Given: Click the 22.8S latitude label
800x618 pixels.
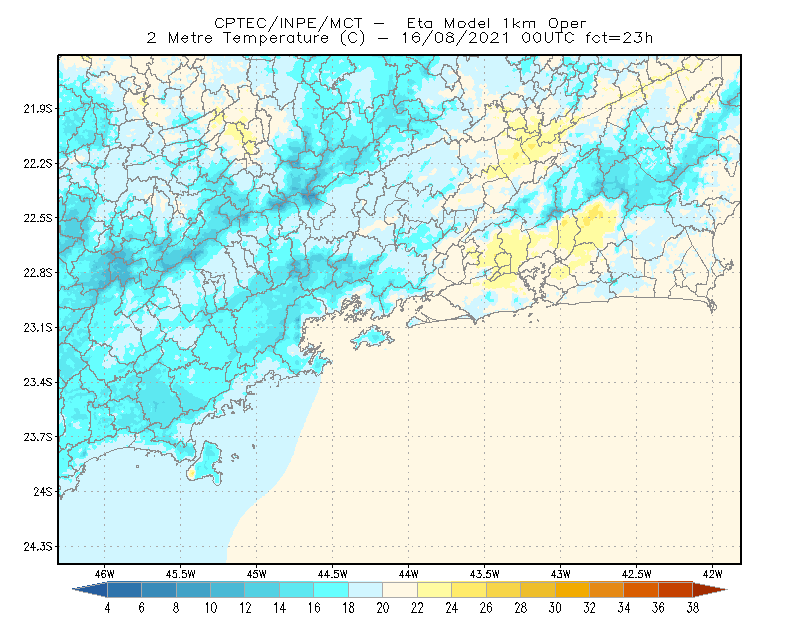Looking at the screenshot, I should click(38, 273).
